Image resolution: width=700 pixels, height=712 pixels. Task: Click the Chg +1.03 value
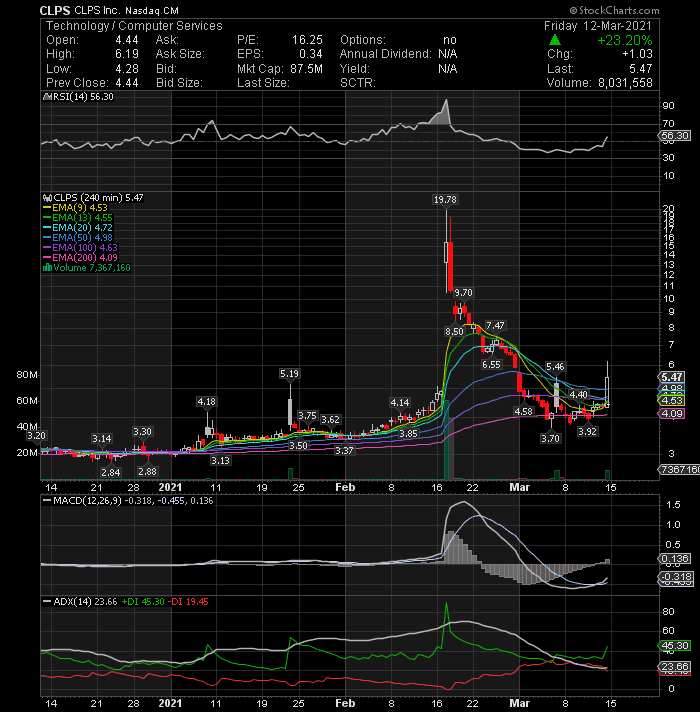[x=637, y=54]
